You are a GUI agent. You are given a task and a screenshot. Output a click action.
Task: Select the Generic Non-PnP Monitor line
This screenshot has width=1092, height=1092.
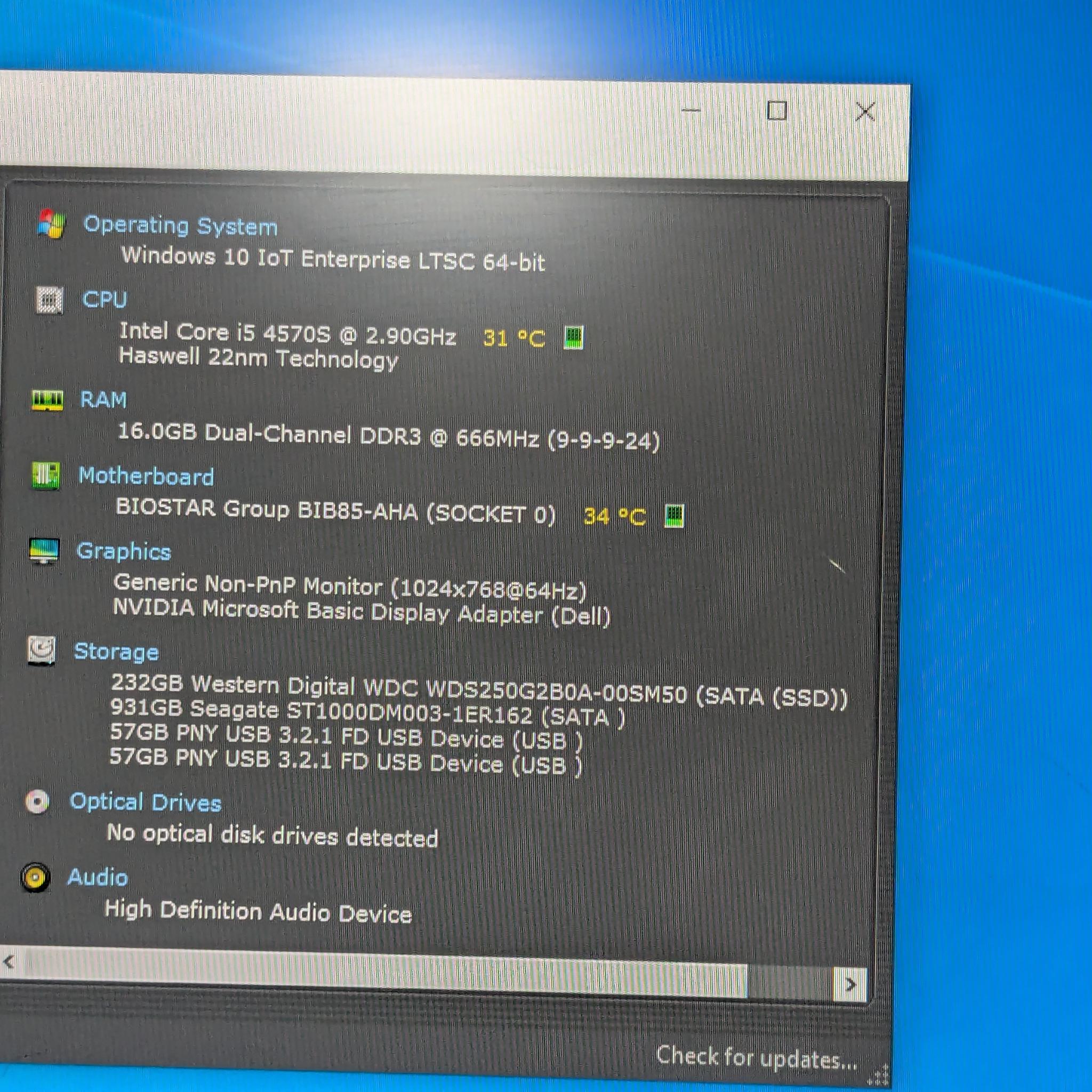coord(350,586)
